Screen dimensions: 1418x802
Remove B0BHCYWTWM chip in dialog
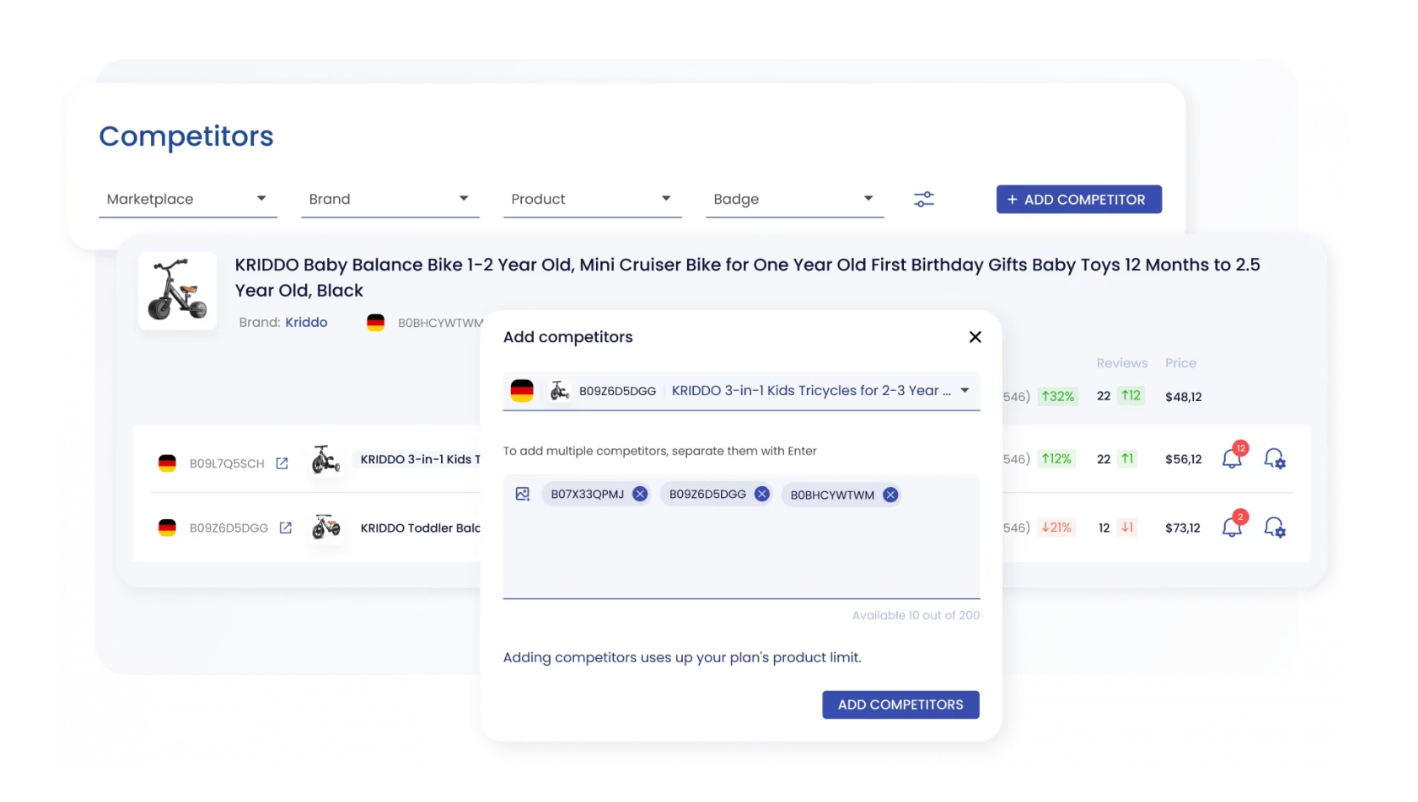pos(890,495)
